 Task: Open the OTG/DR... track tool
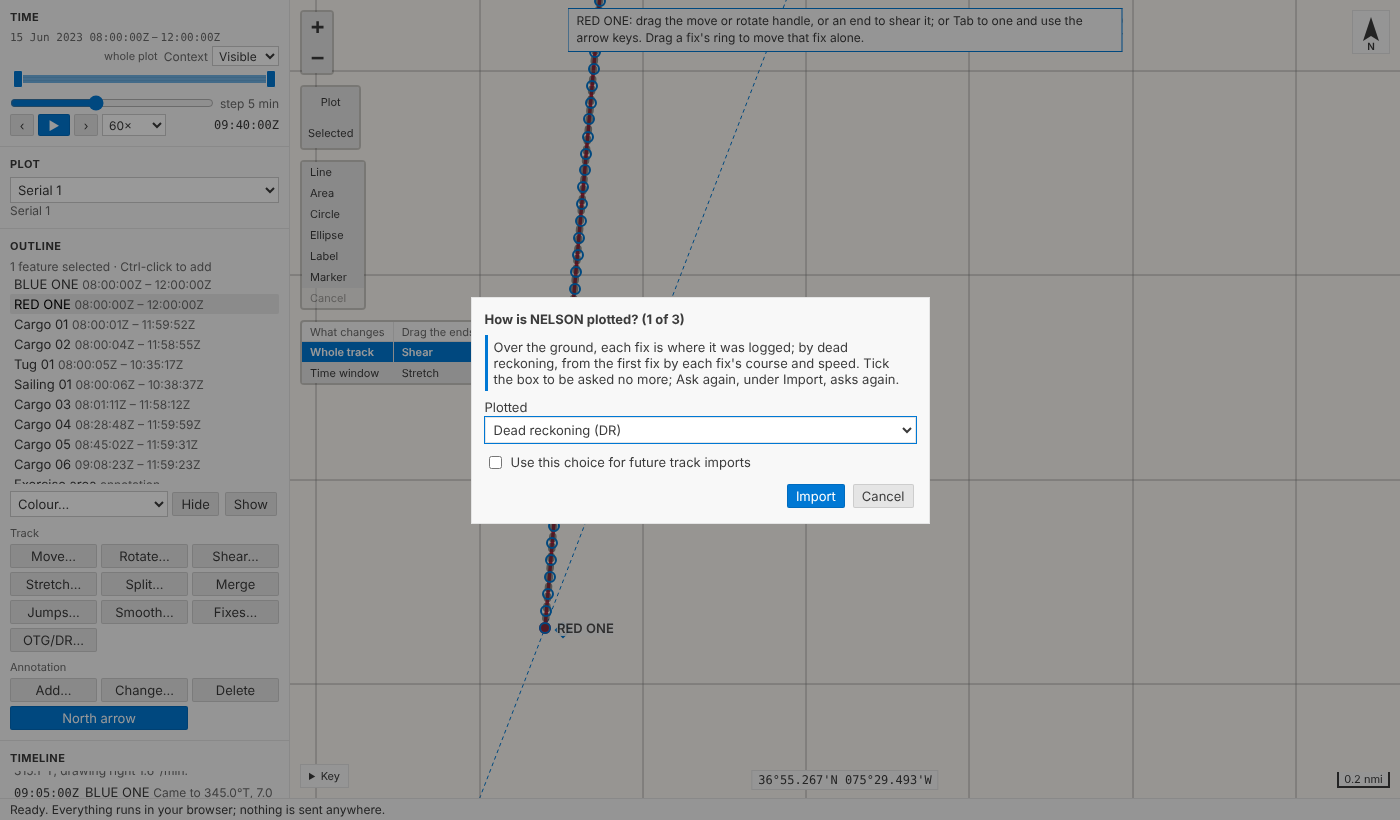(54, 640)
